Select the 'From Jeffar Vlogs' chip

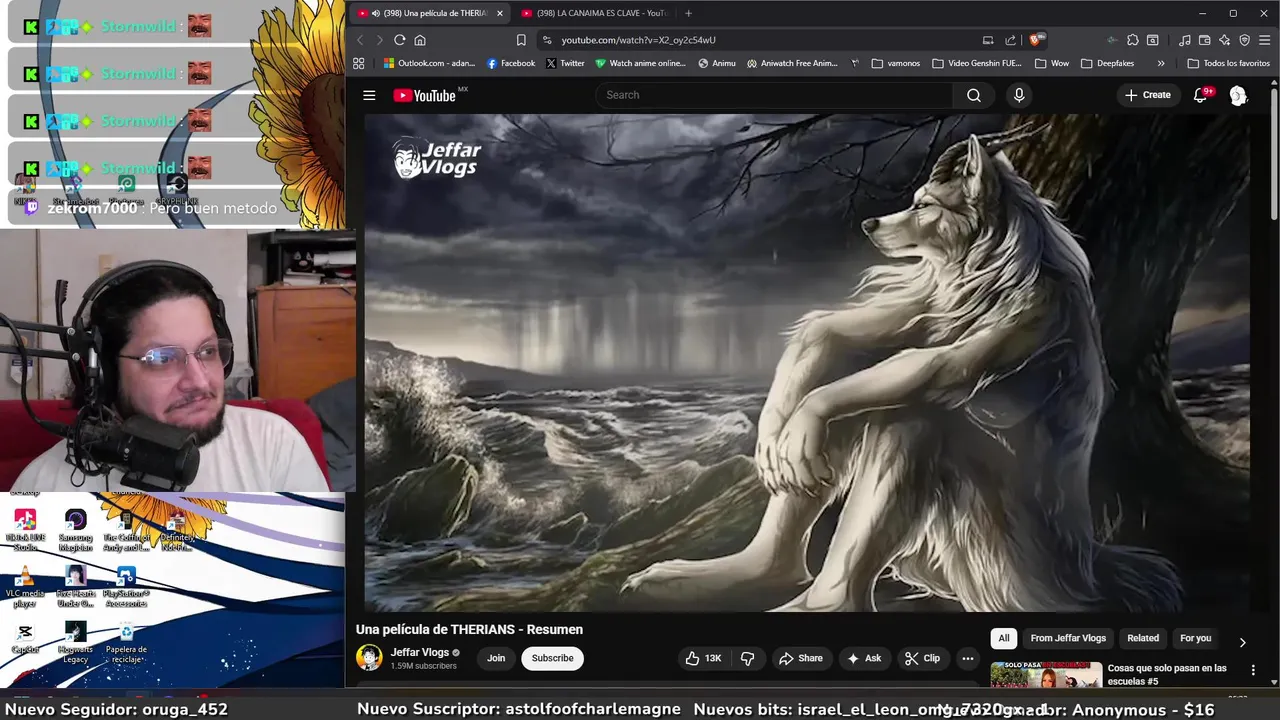(1068, 638)
